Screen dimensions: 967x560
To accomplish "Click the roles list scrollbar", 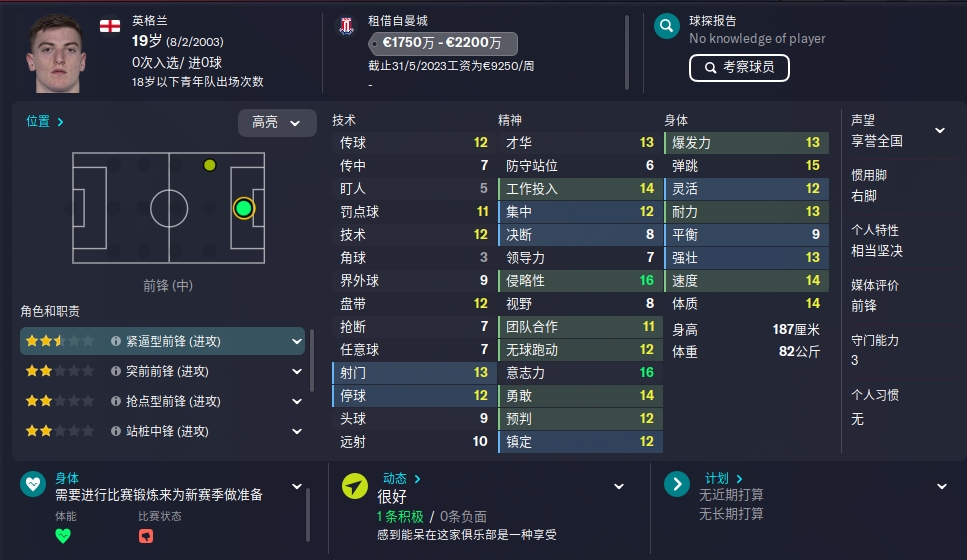I will (311, 360).
